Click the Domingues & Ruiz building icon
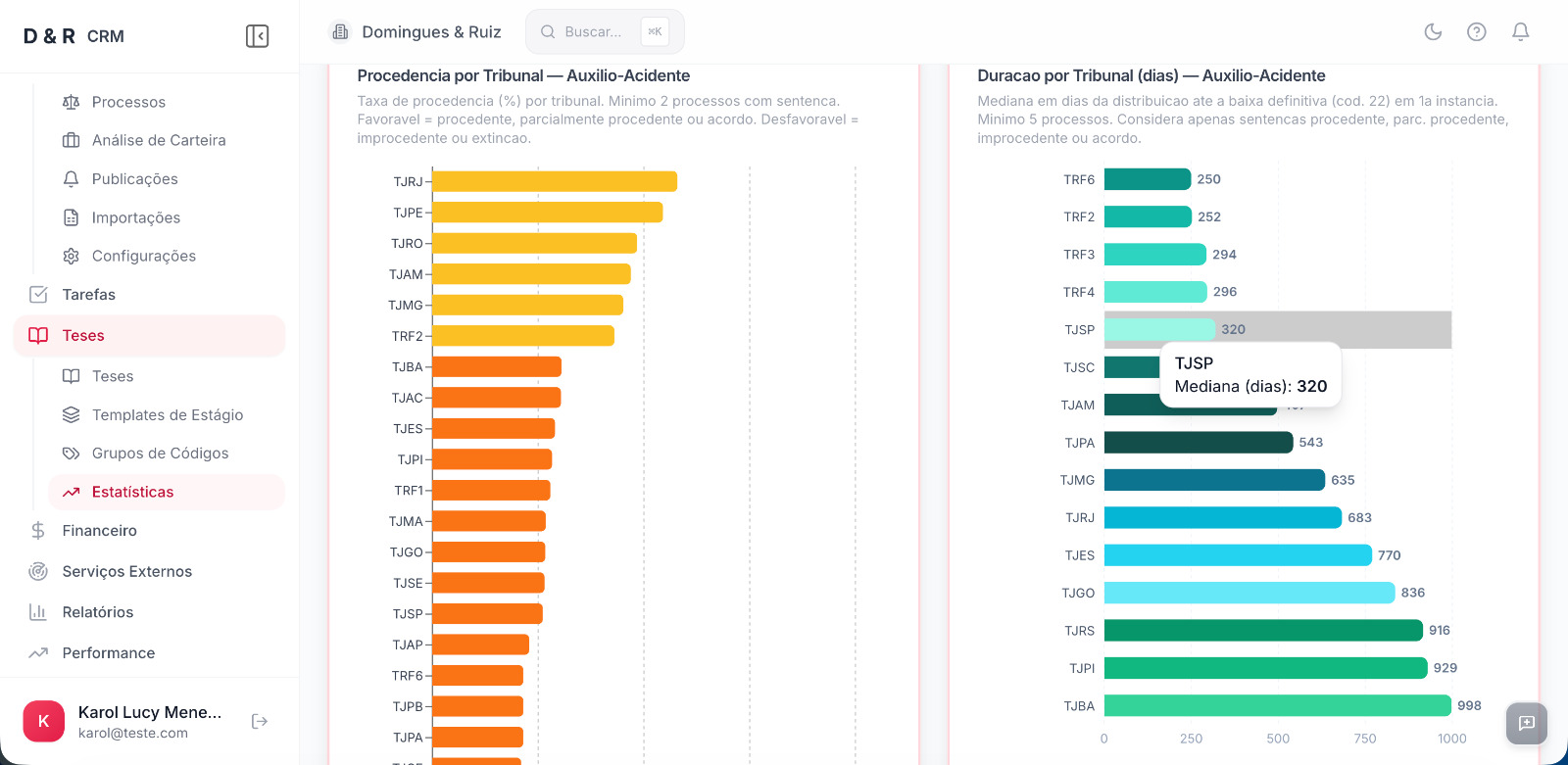This screenshot has width=1568, height=765. tap(340, 31)
